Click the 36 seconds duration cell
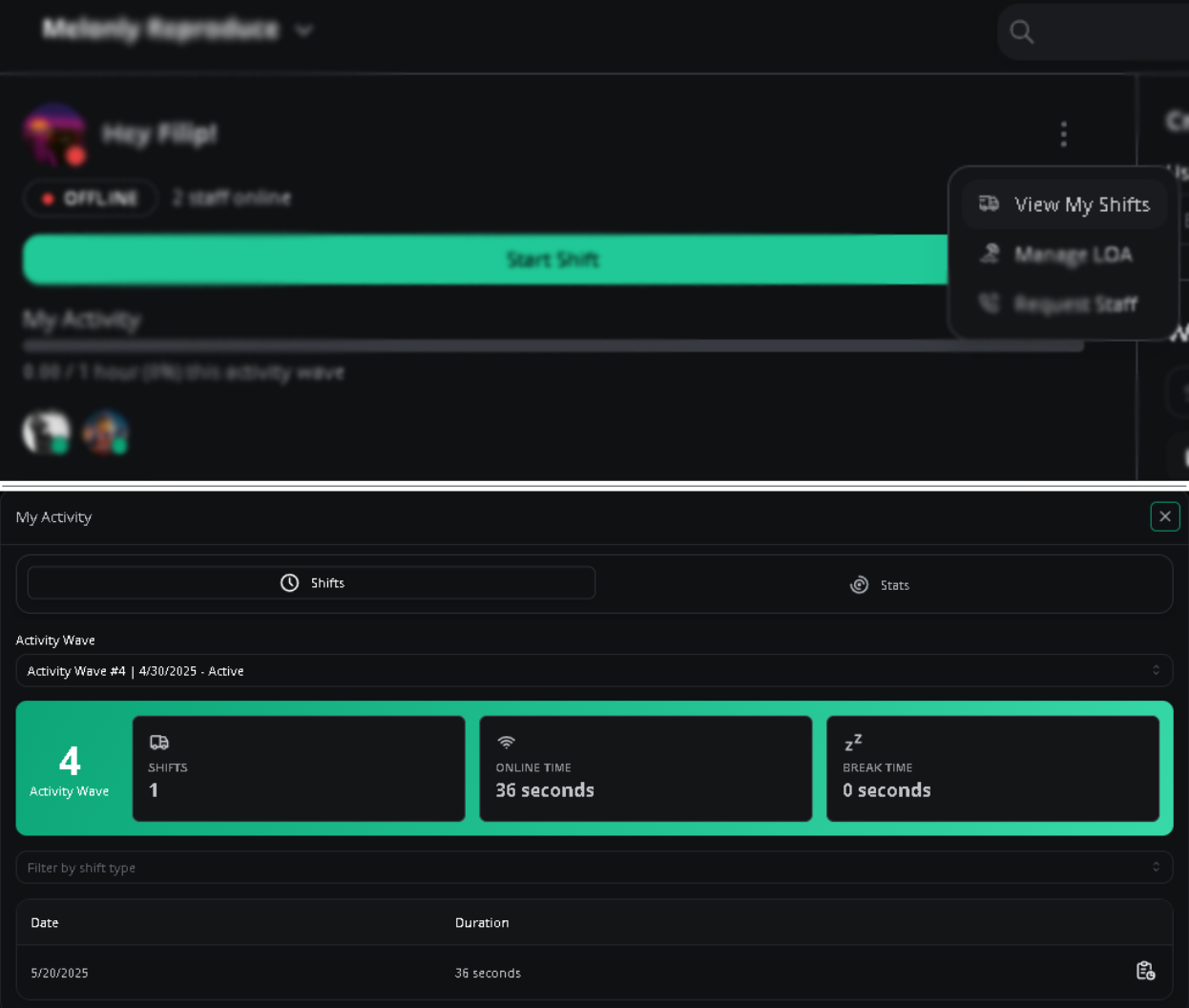The image size is (1189, 1008). click(488, 974)
